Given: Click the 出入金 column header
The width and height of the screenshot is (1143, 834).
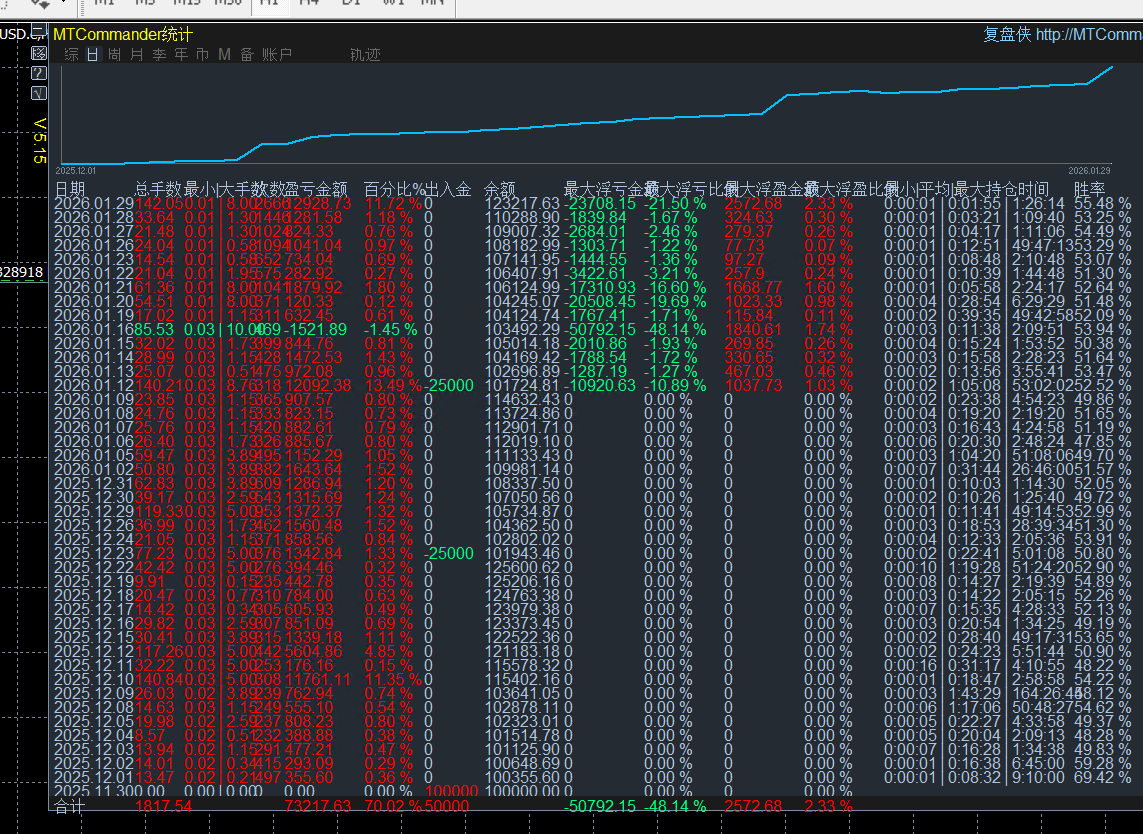Looking at the screenshot, I should (x=448, y=190).
